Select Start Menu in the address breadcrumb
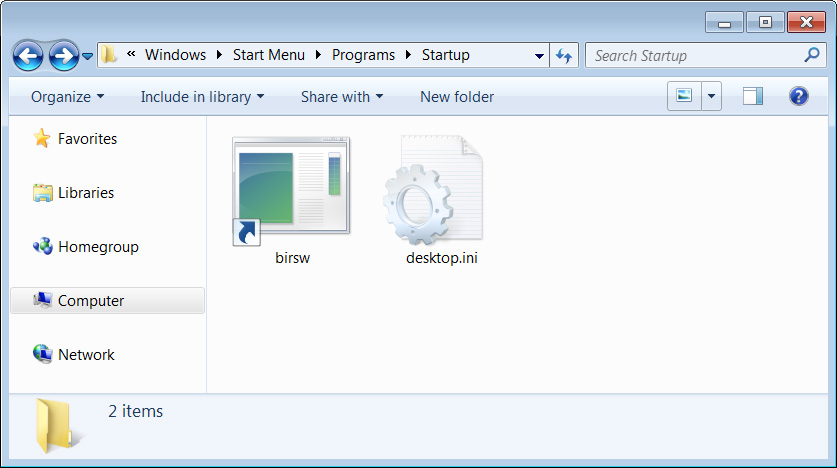Image resolution: width=837 pixels, height=468 pixels. click(x=269, y=55)
